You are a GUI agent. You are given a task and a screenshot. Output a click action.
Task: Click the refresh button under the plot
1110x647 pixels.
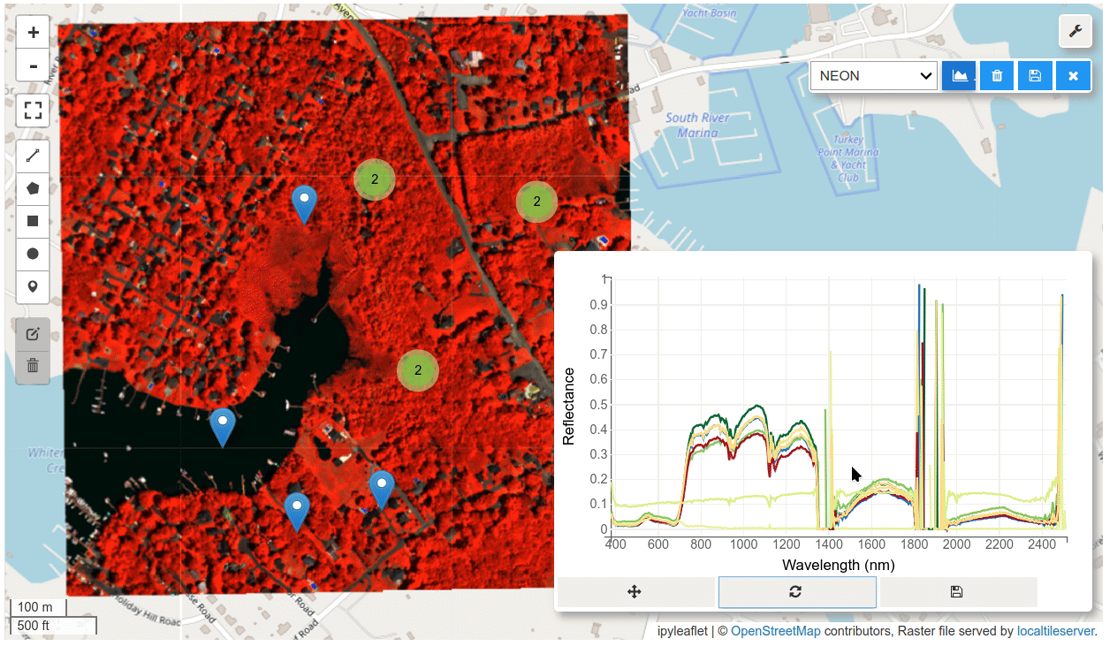click(x=796, y=592)
